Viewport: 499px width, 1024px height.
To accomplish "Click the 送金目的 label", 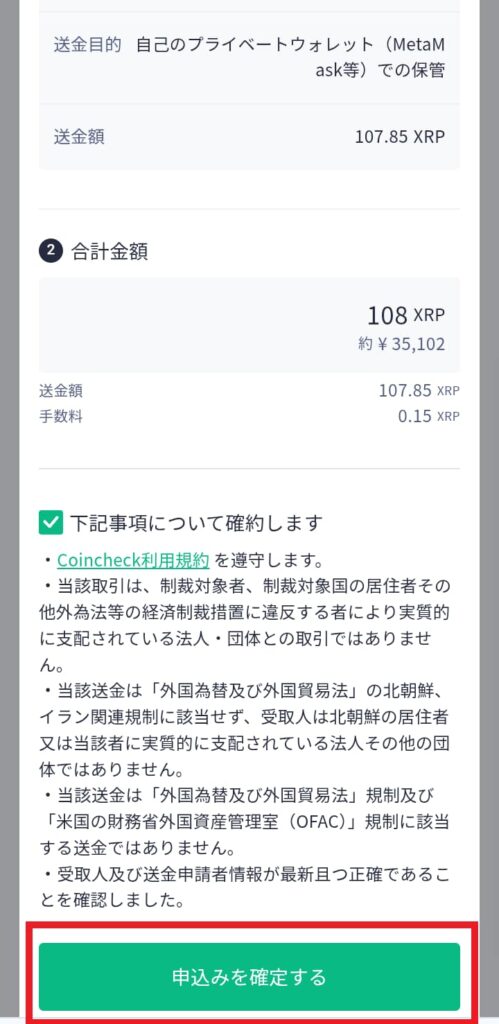I will click(x=88, y=45).
